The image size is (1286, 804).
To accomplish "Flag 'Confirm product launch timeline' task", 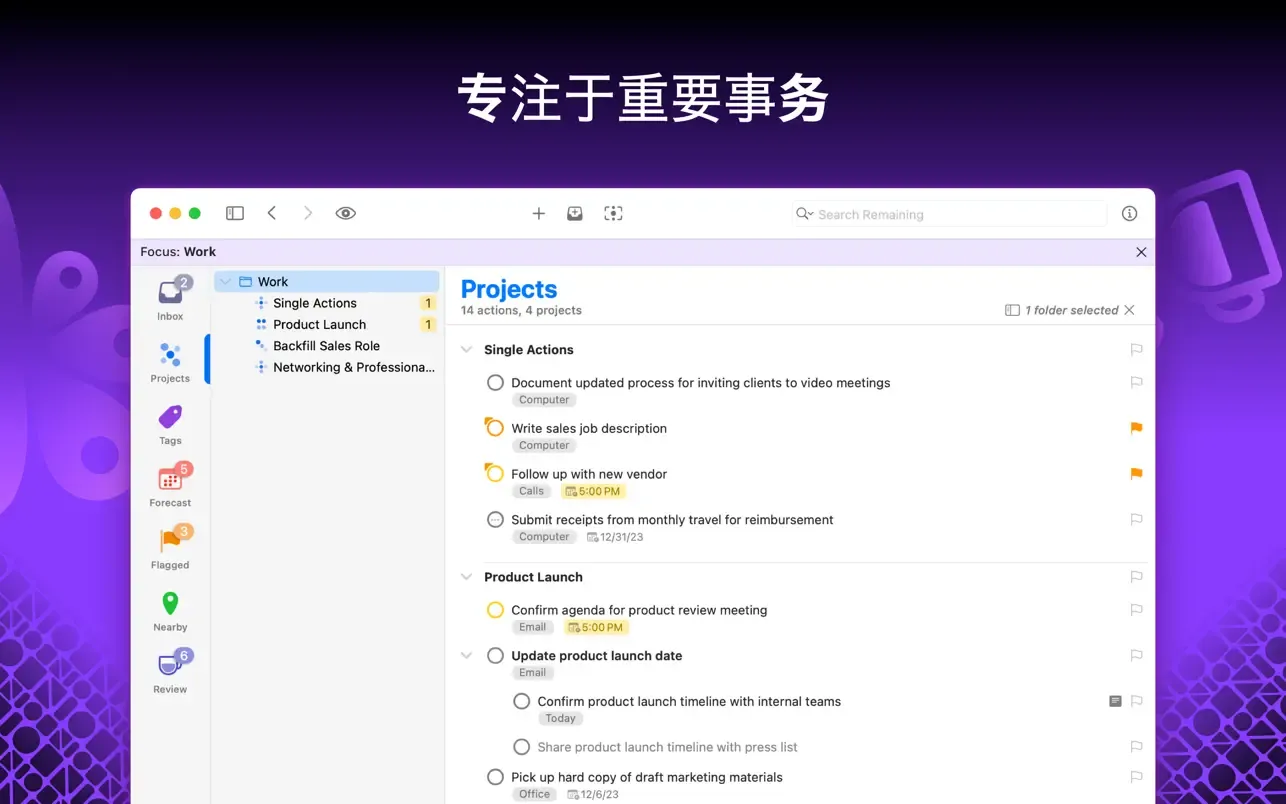I will (1136, 702).
